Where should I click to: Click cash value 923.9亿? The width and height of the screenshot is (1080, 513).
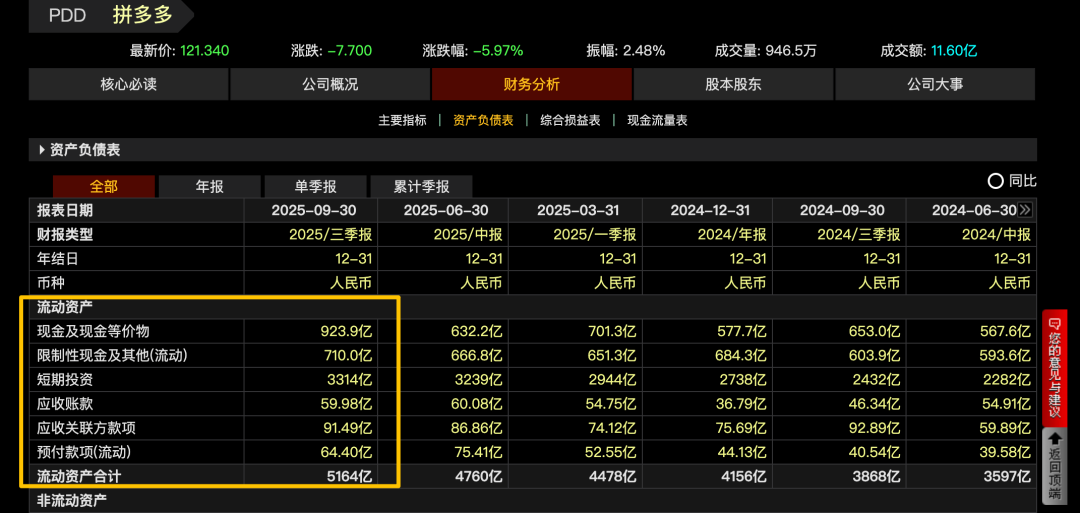[347, 331]
